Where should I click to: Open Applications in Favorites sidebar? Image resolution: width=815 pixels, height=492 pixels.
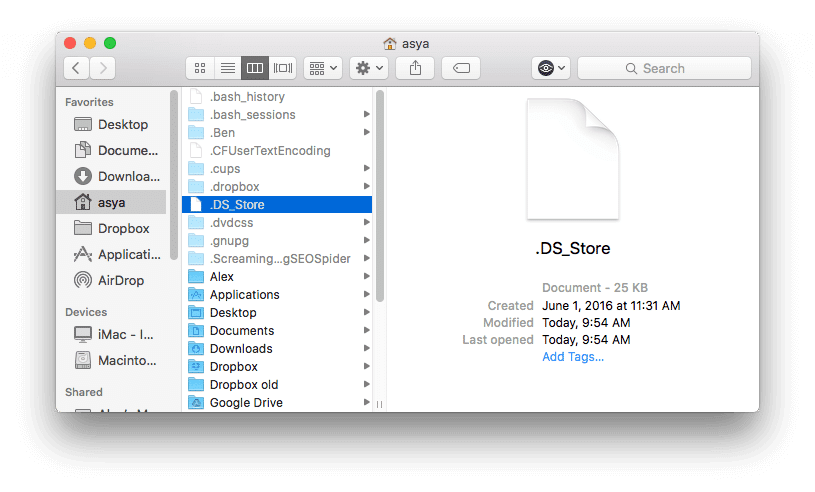(x=111, y=255)
